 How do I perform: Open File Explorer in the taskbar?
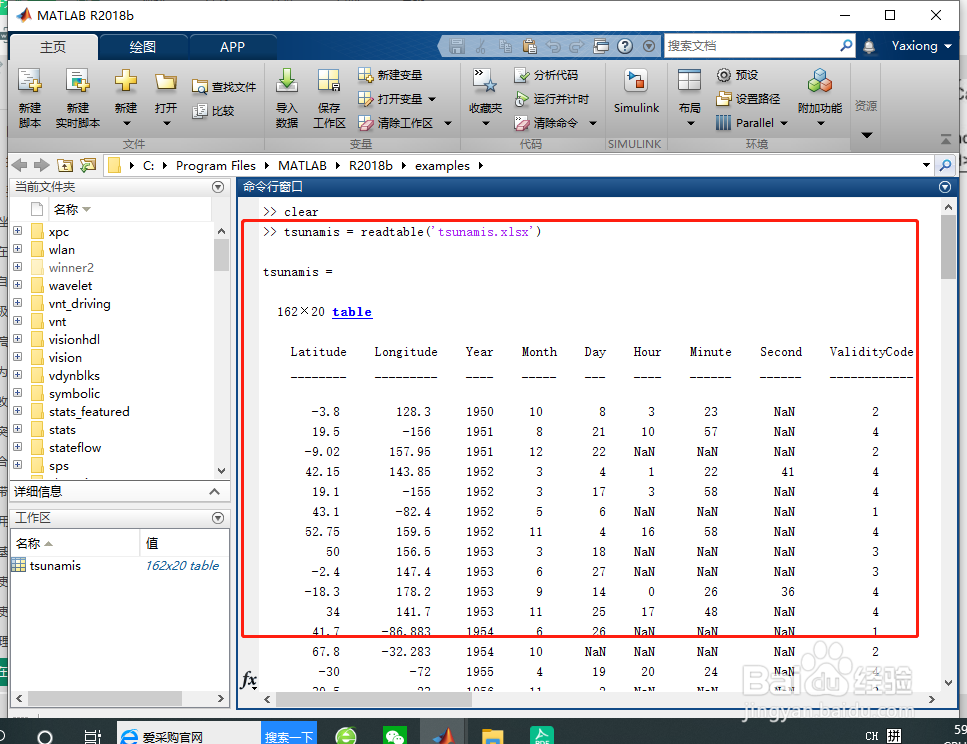[x=492, y=735]
